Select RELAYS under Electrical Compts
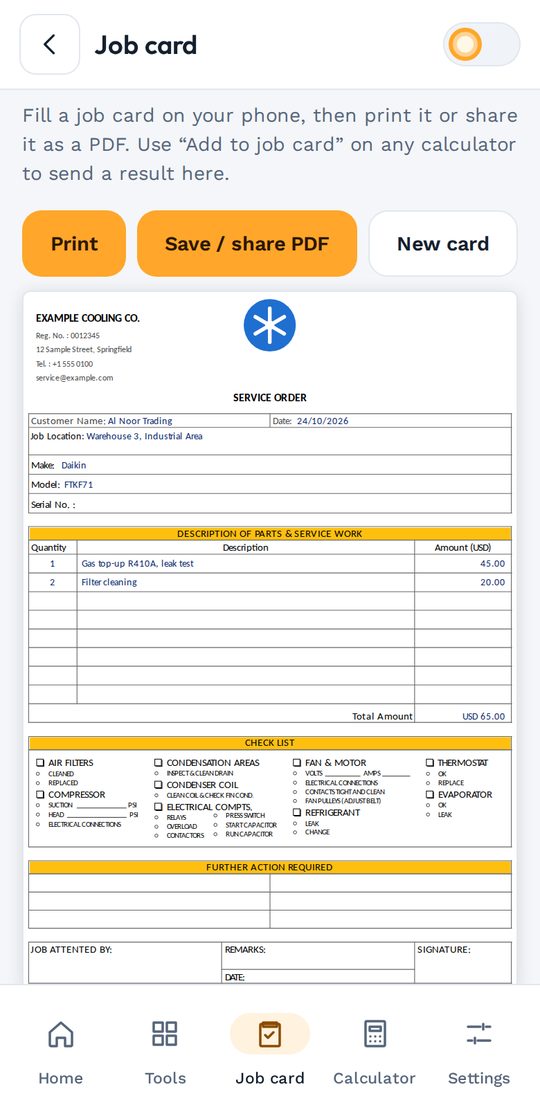 click(x=171, y=818)
